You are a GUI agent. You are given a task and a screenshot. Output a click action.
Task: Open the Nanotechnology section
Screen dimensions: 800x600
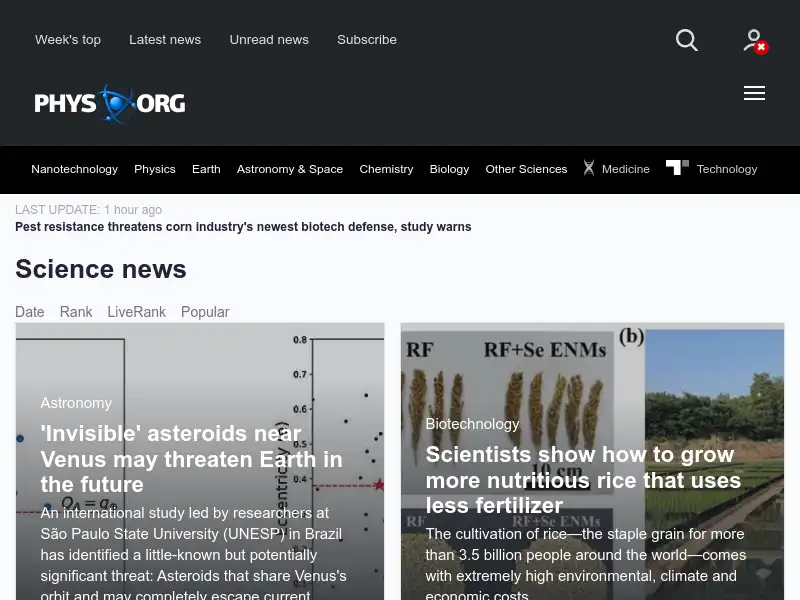click(74, 169)
